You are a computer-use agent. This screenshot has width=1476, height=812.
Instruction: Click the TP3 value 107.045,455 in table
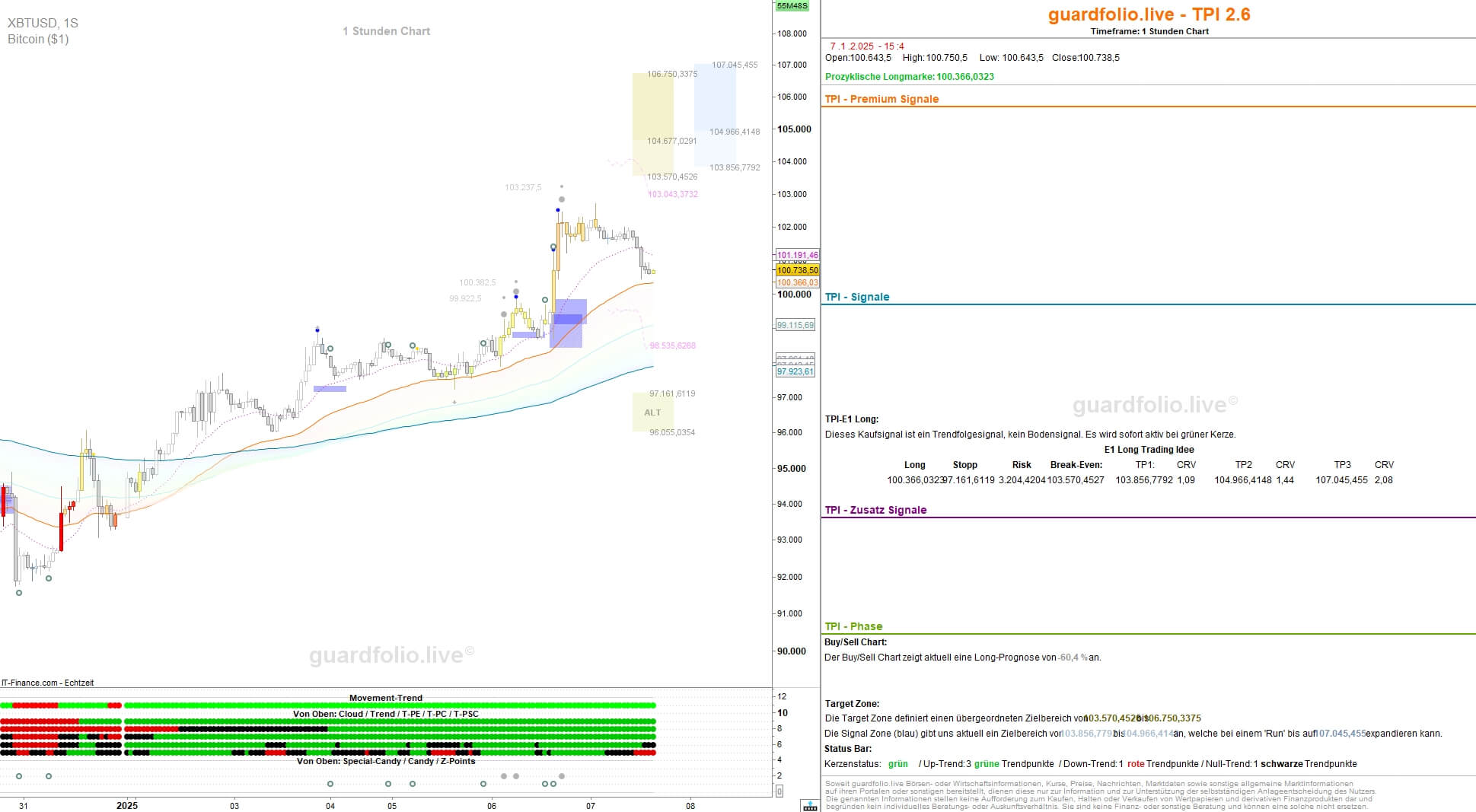pyautogui.click(x=1341, y=480)
